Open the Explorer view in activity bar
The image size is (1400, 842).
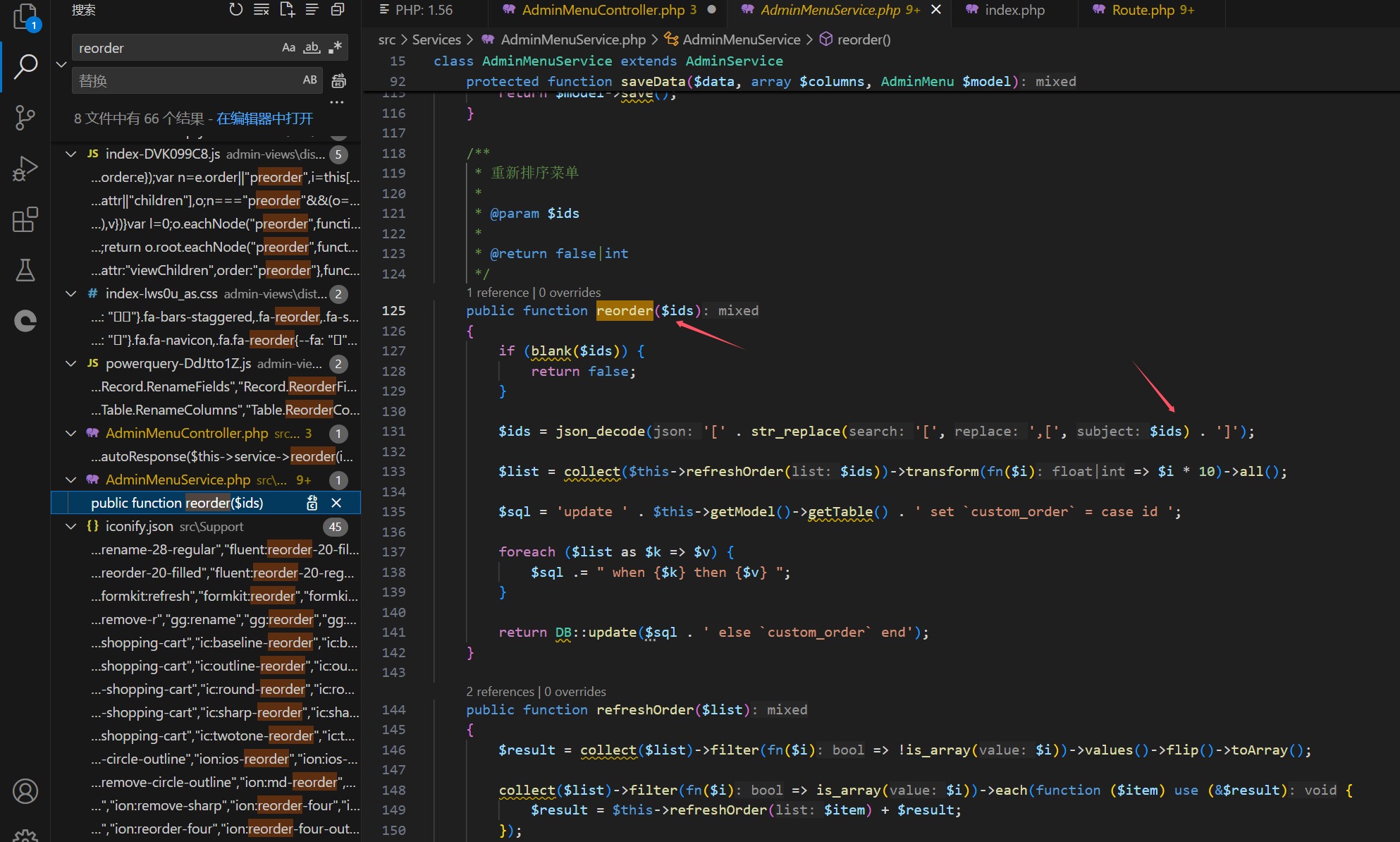(25, 16)
